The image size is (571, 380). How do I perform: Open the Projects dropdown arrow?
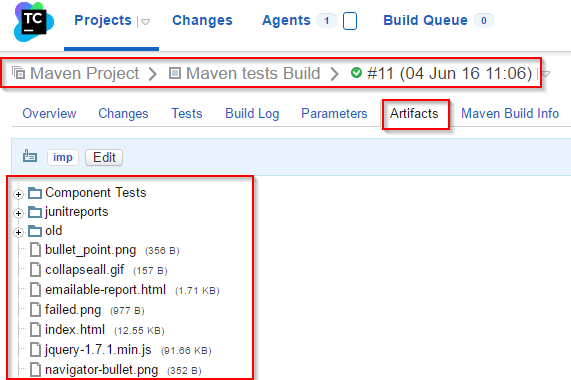coord(145,22)
